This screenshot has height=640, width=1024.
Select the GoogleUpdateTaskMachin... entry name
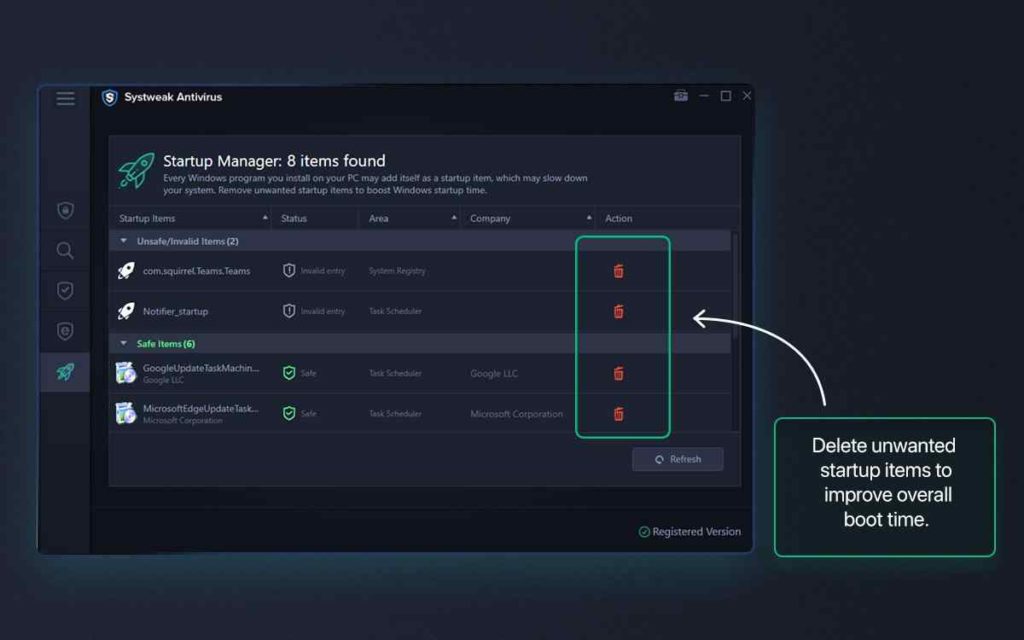click(x=201, y=368)
